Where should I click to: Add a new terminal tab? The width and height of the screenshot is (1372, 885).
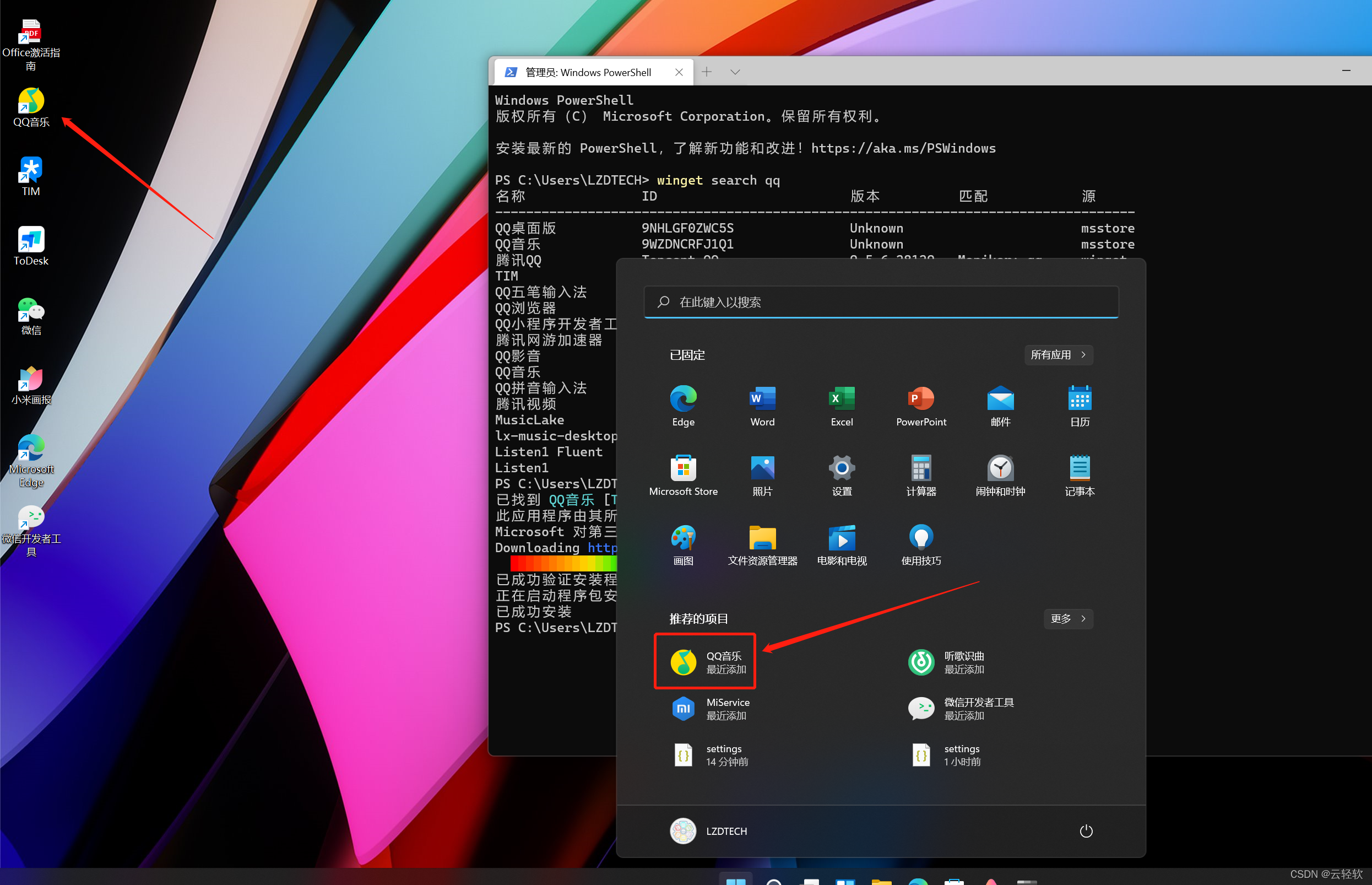pos(707,72)
